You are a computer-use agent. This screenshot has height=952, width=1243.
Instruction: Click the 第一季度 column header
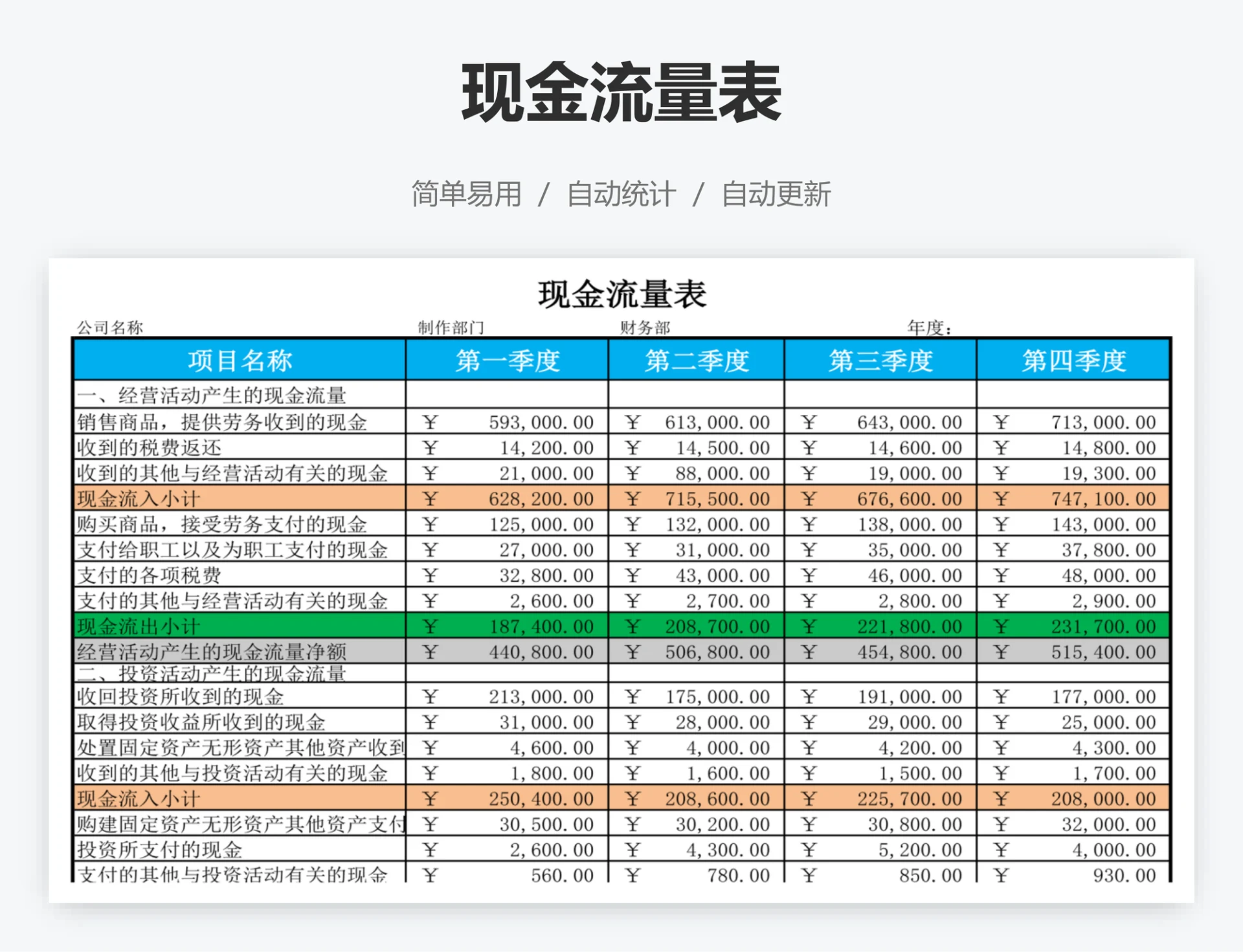pos(507,360)
